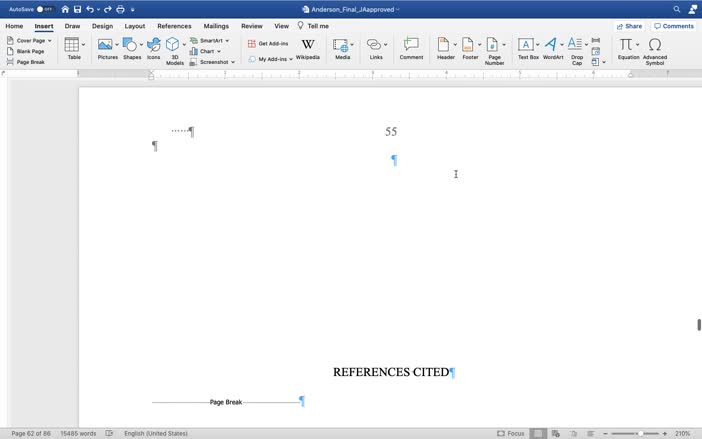Switch to the Home tab

(x=14, y=26)
